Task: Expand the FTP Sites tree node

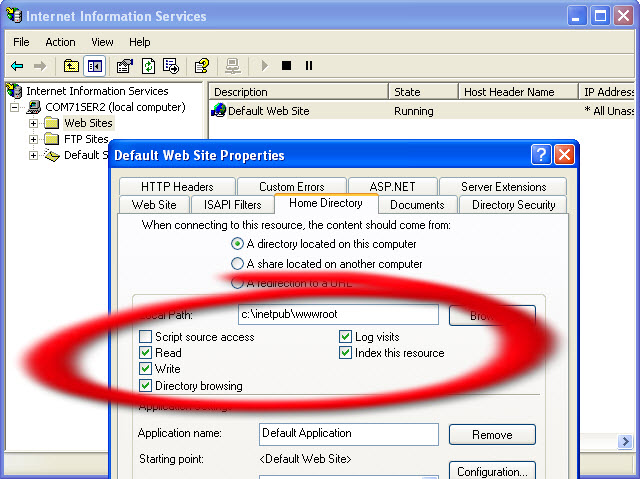Action: [33, 139]
